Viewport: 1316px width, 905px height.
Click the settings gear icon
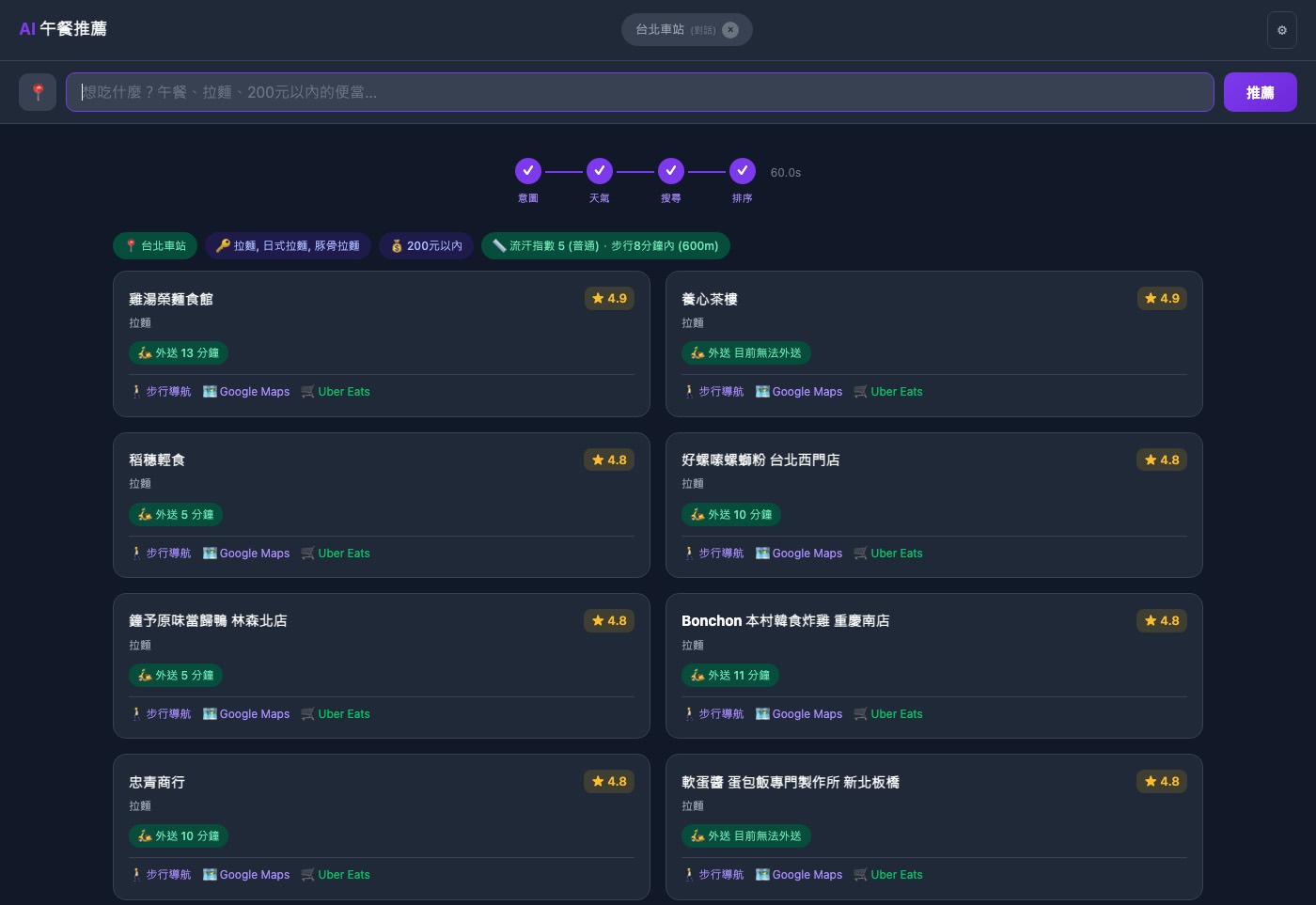tap(1281, 30)
